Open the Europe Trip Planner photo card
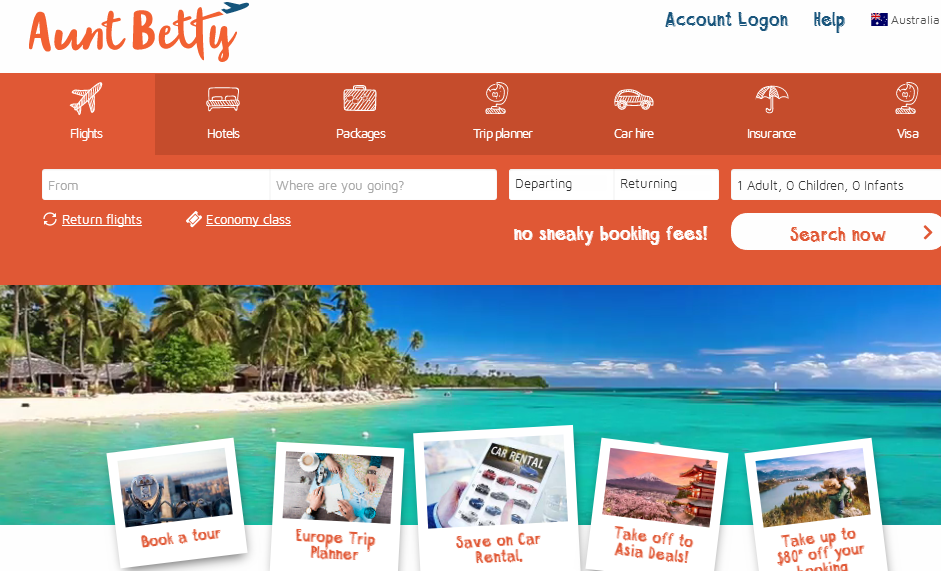This screenshot has height=571, width=941. 336,506
